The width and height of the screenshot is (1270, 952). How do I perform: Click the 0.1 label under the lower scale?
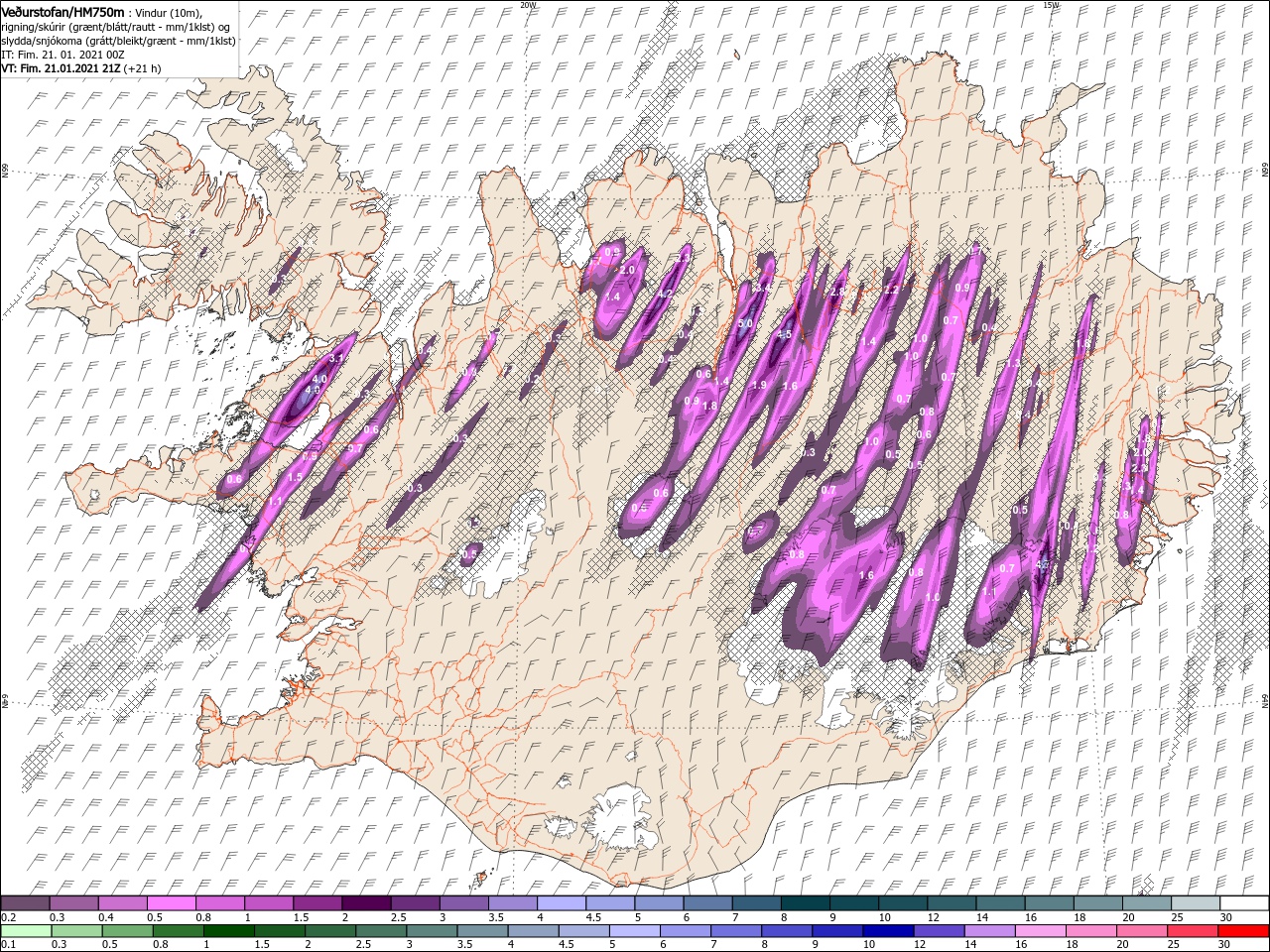coord(8,944)
